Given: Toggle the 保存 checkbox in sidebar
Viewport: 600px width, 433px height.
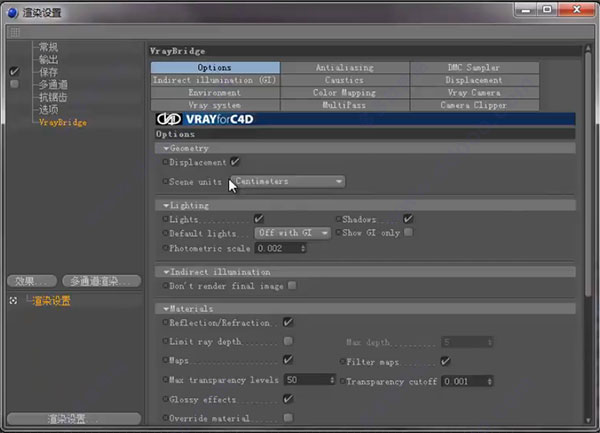Looking at the screenshot, I should tap(14, 71).
